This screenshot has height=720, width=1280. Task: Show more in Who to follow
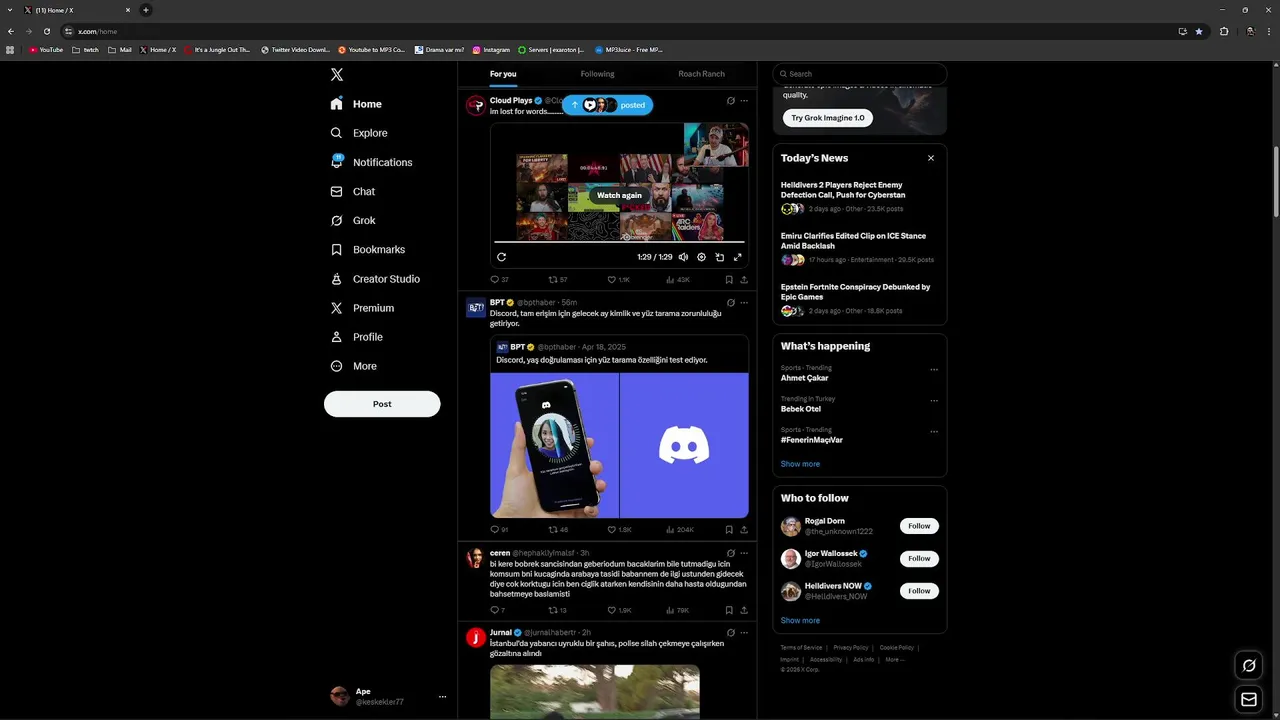pyautogui.click(x=800, y=620)
